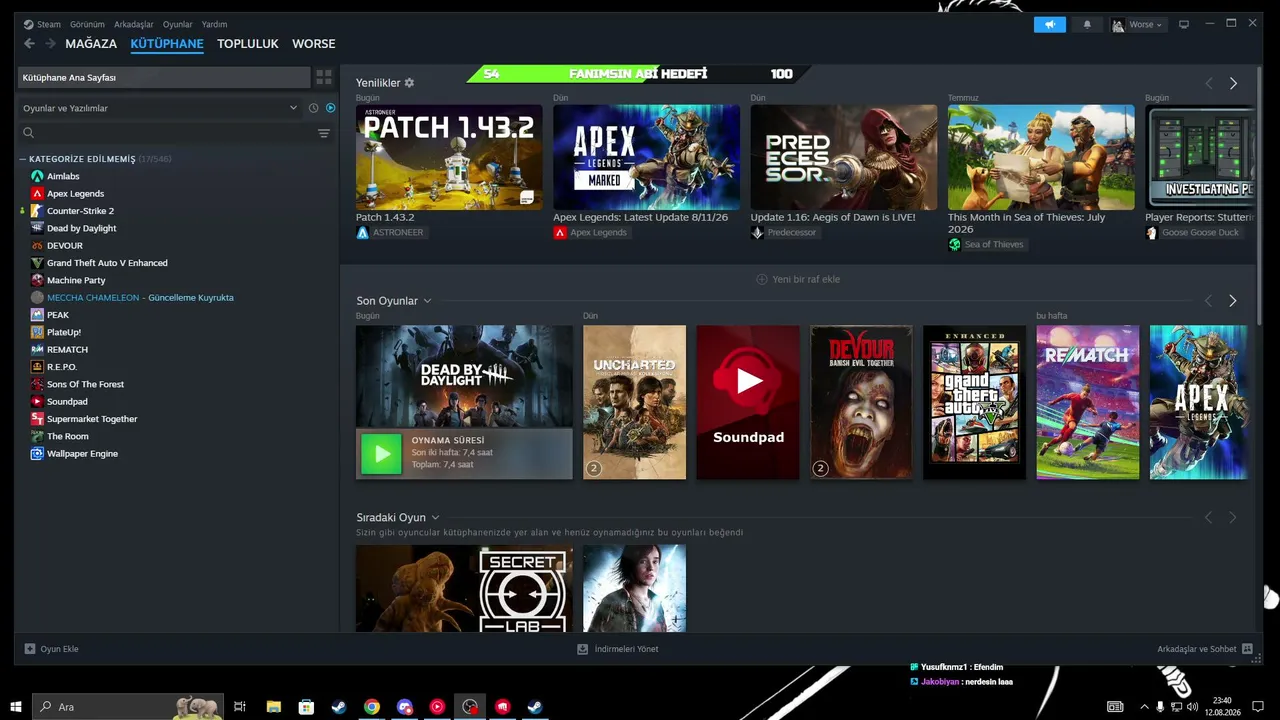Screen dimensions: 1280x720
Task: Open settings gear next to Yenilikler
Action: 409,83
